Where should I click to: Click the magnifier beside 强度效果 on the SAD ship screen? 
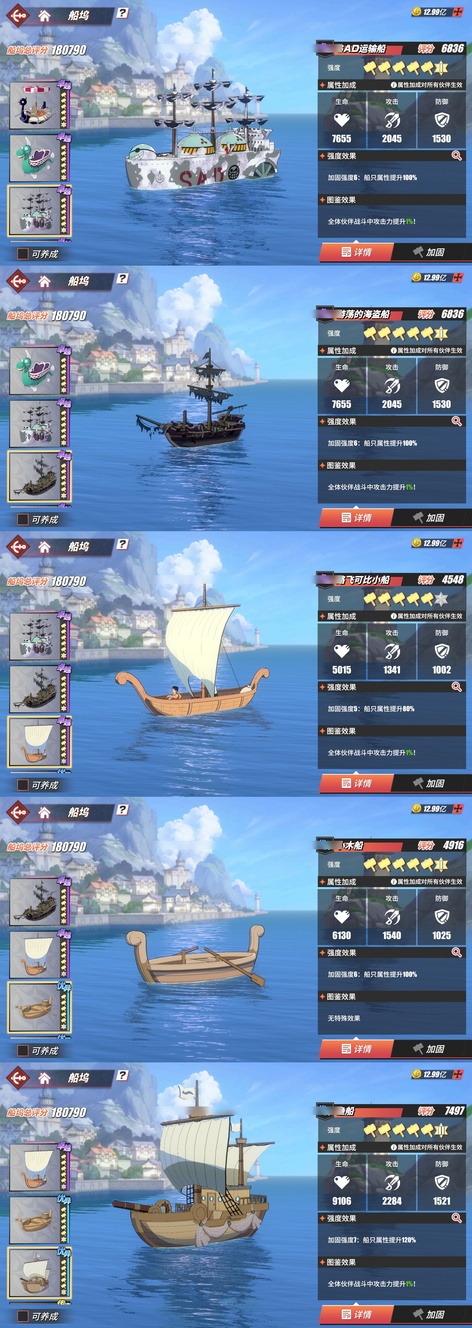[457, 156]
